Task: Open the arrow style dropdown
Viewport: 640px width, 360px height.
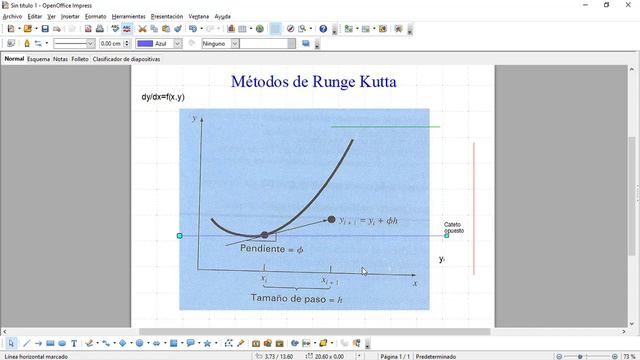Action: point(46,43)
